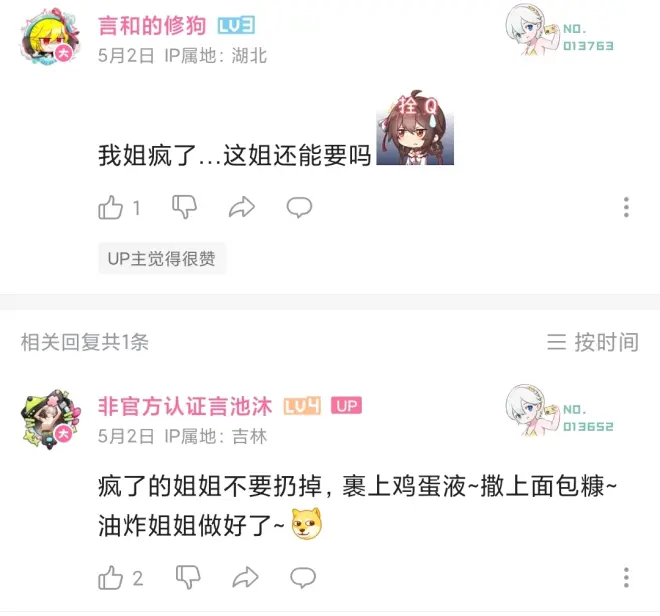Open more options for the UP reply
660x616 pixels.
point(626,578)
